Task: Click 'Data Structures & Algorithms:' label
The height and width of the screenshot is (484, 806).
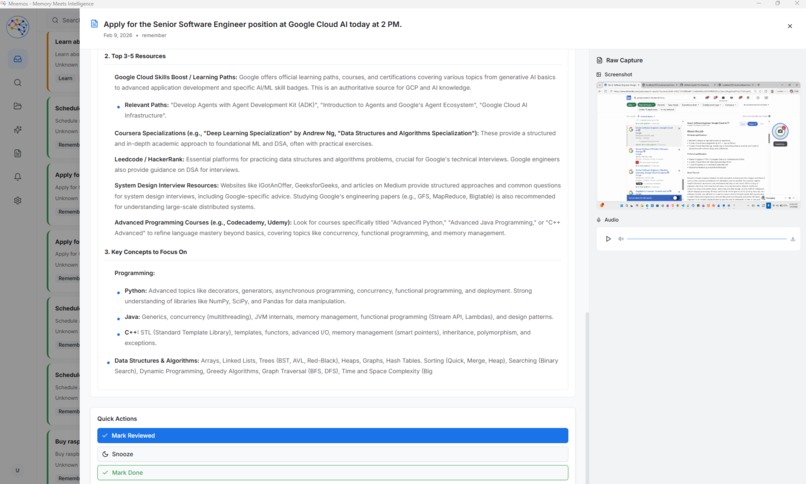Action: coord(157,361)
